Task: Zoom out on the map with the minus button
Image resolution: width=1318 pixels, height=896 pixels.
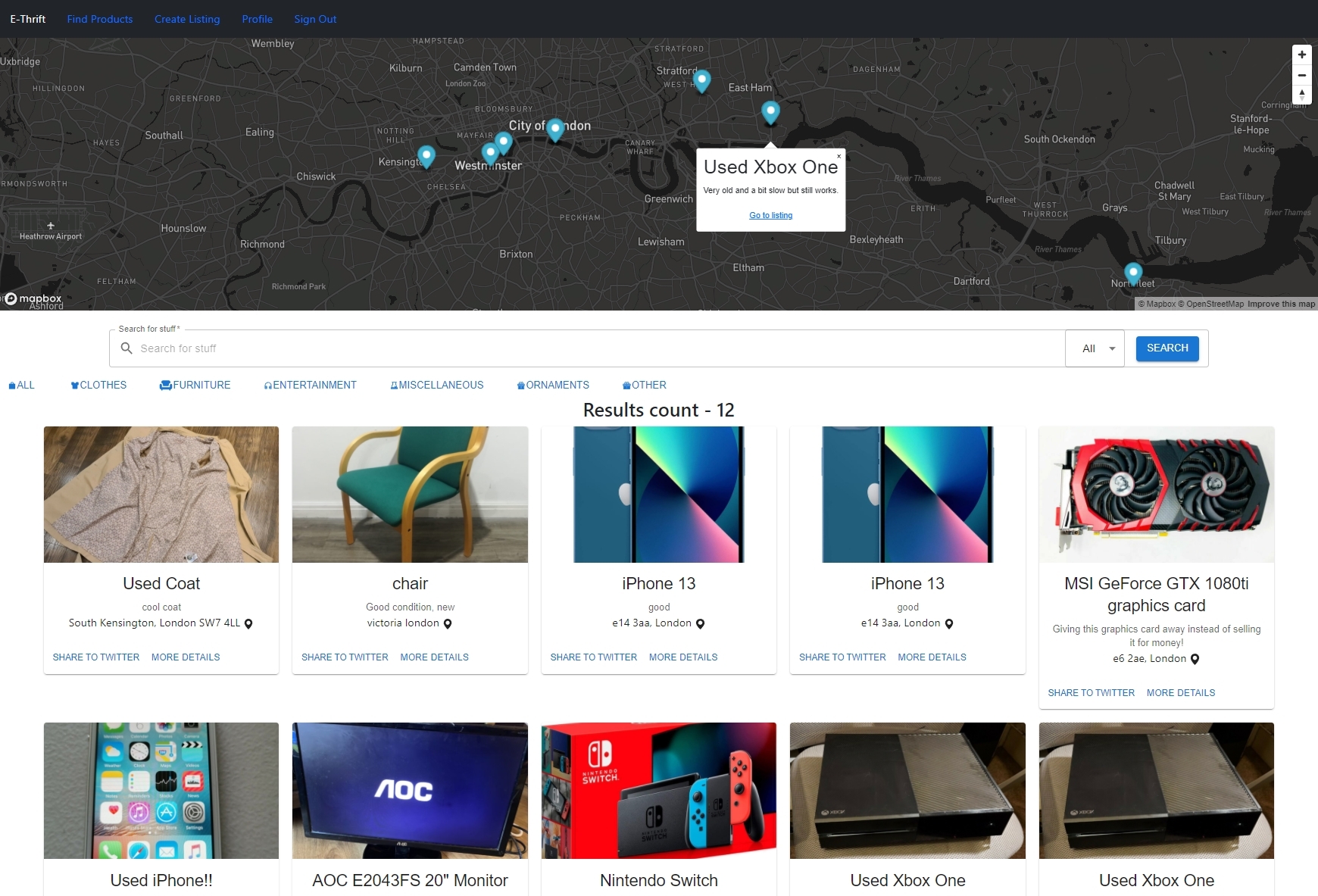Action: point(1301,75)
